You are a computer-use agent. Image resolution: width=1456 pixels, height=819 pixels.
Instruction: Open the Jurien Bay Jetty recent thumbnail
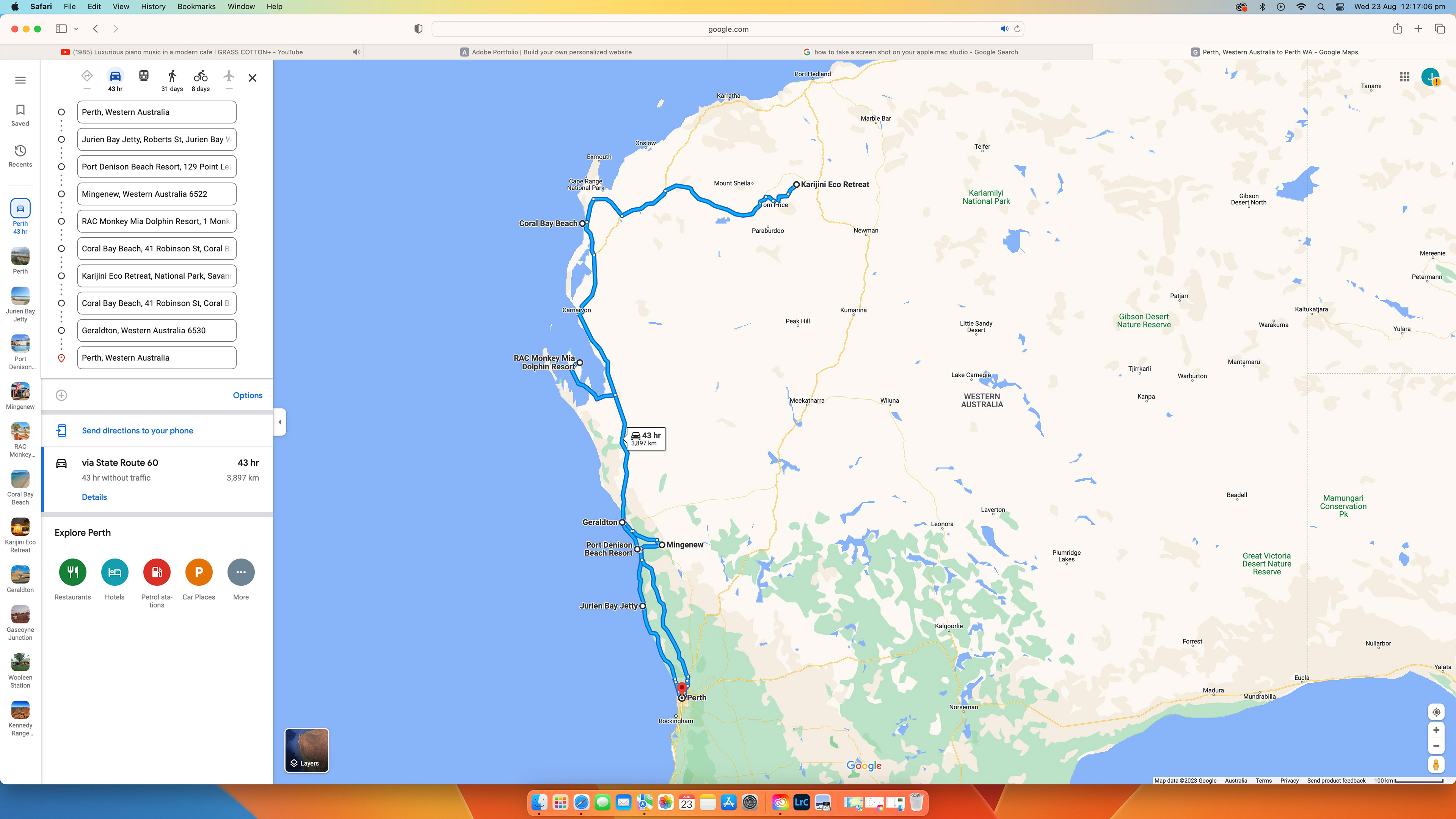(20, 304)
